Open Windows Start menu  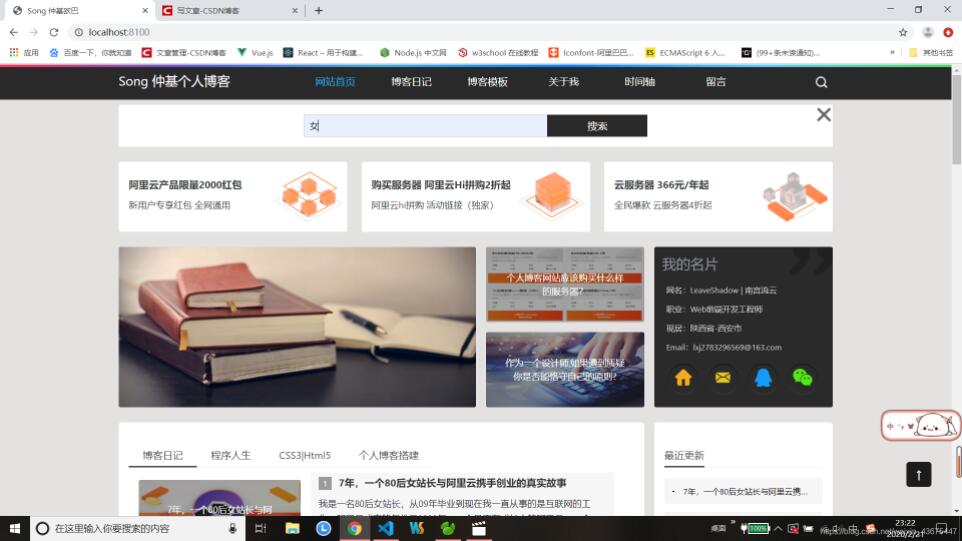pyautogui.click(x=15, y=528)
